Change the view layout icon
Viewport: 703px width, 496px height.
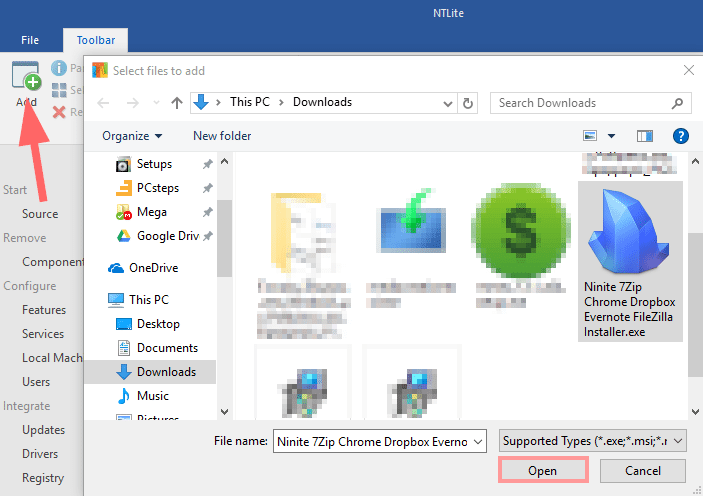pos(590,135)
